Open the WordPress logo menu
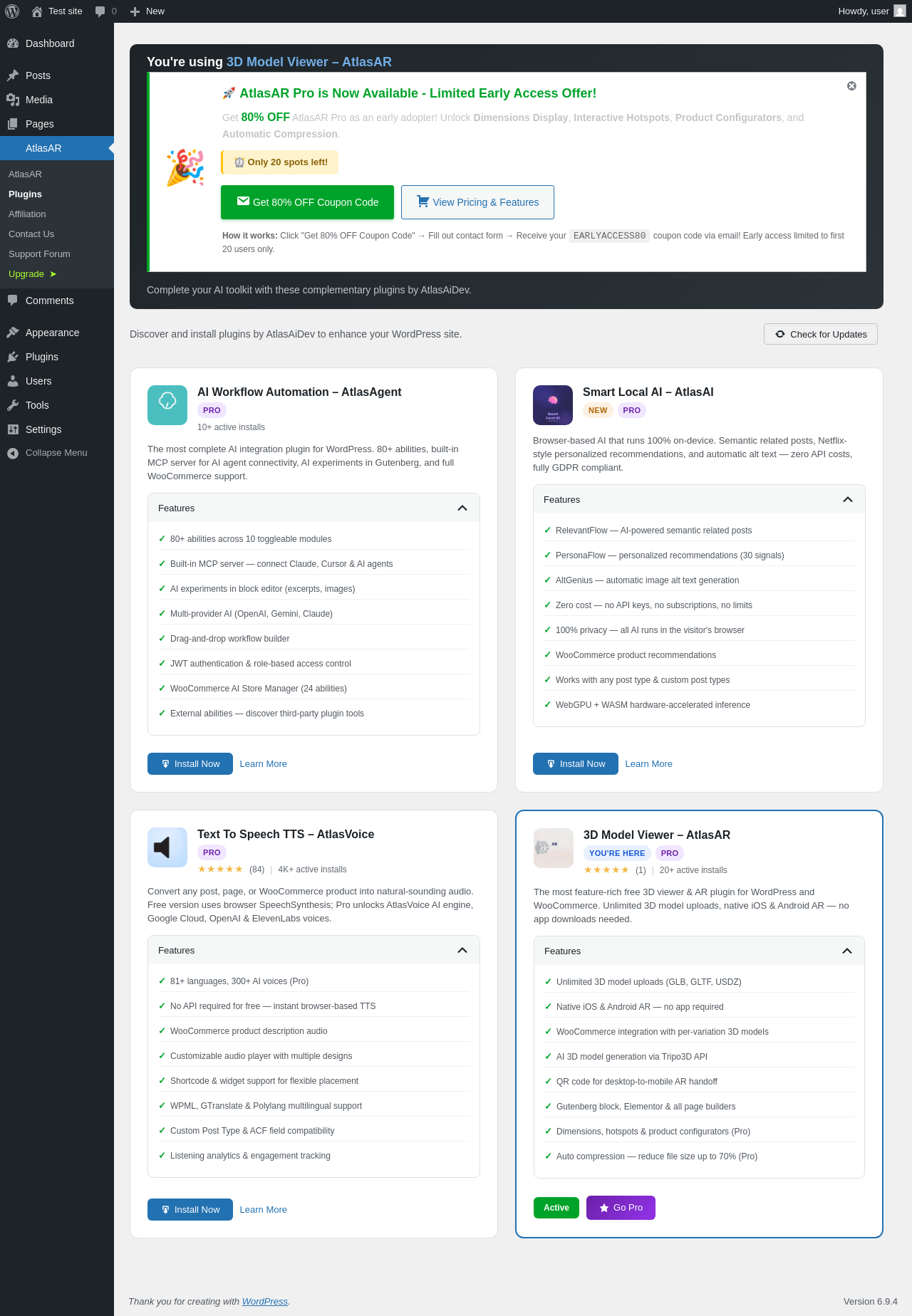 pos(12,11)
